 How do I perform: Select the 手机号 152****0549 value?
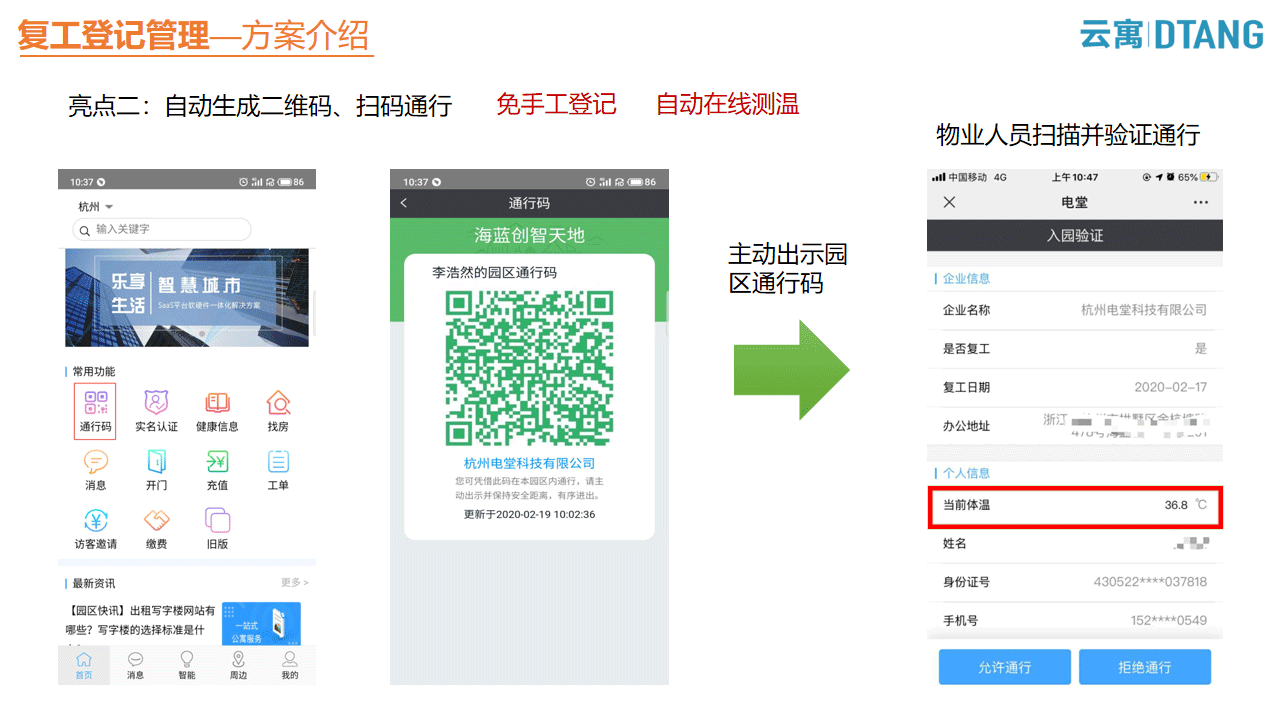1169,620
